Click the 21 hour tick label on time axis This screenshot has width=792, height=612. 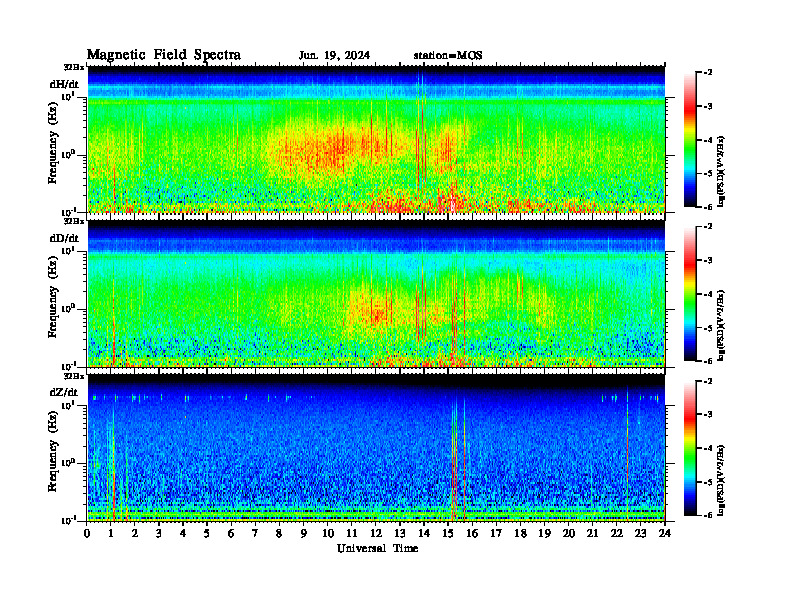point(592,534)
